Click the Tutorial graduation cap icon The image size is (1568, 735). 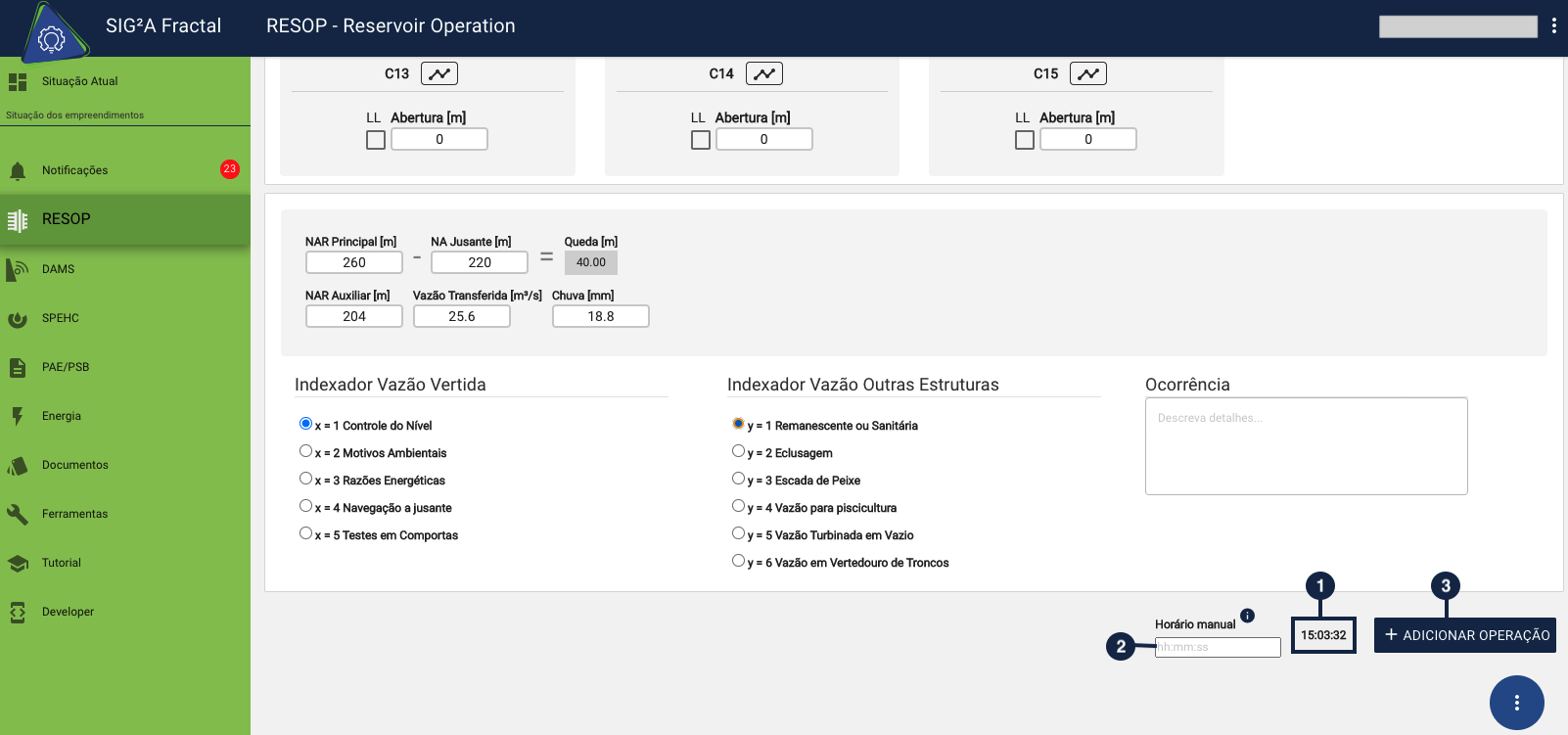(18, 563)
